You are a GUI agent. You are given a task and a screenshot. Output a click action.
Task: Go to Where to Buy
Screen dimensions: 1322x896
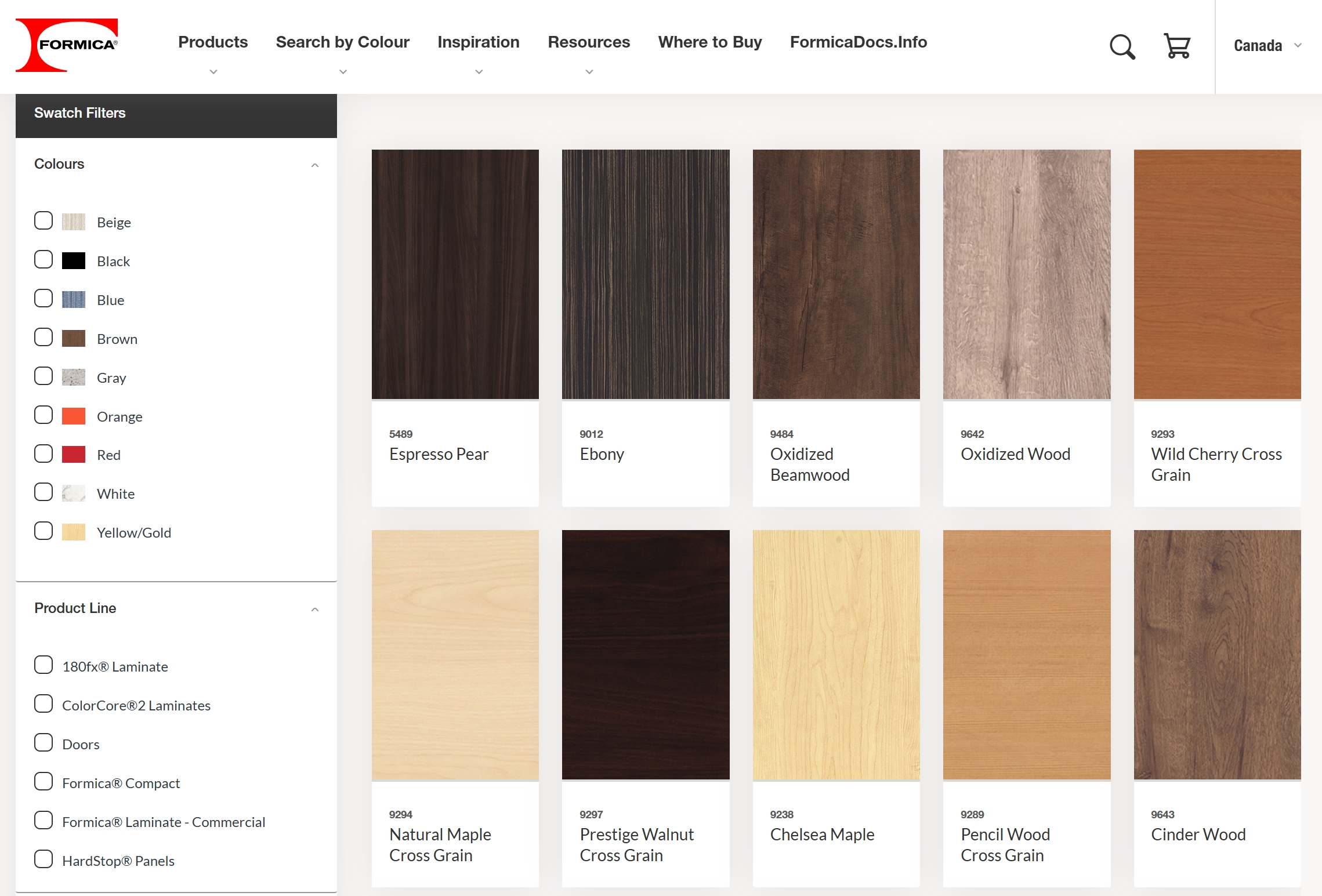tap(710, 42)
